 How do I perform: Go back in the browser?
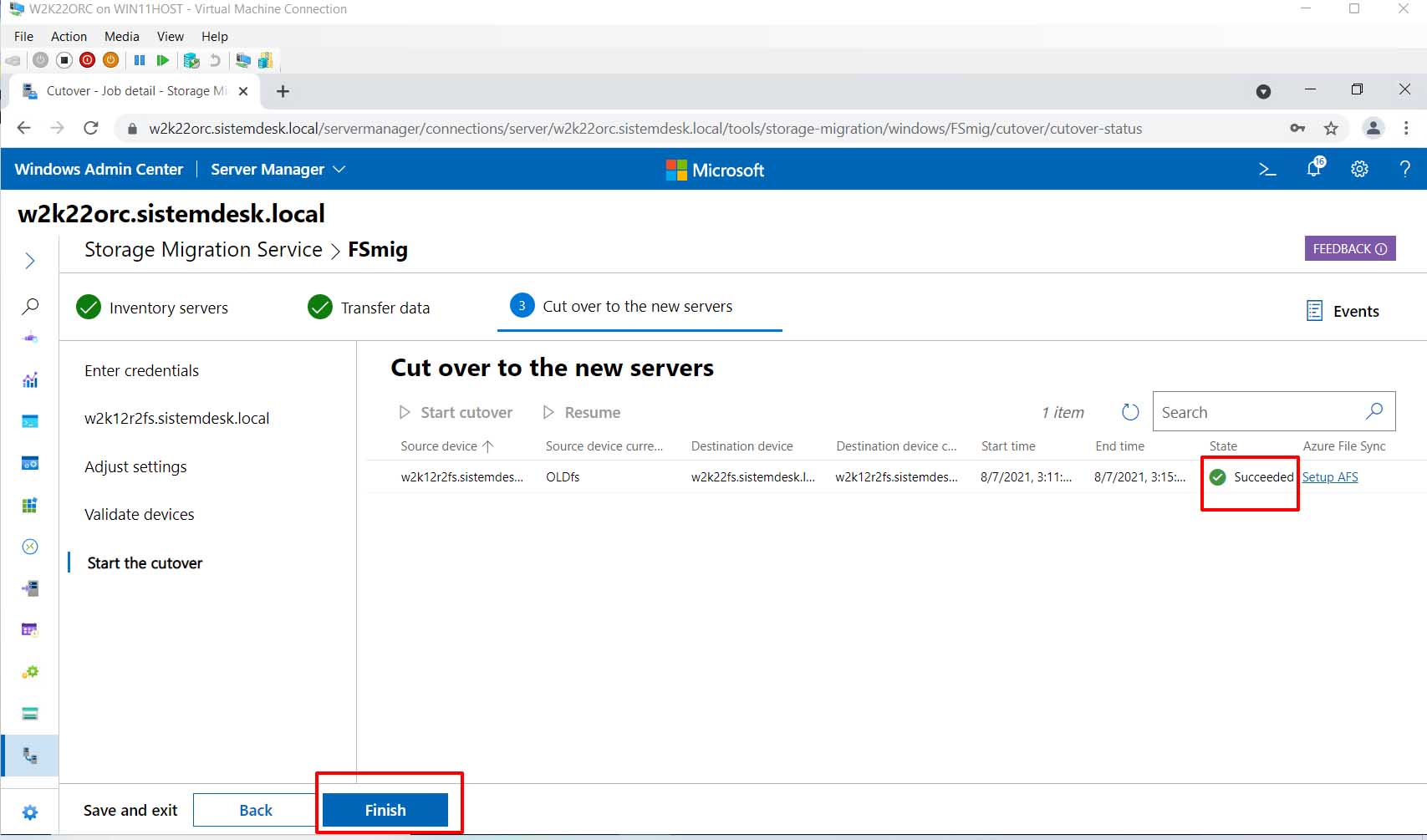[23, 128]
